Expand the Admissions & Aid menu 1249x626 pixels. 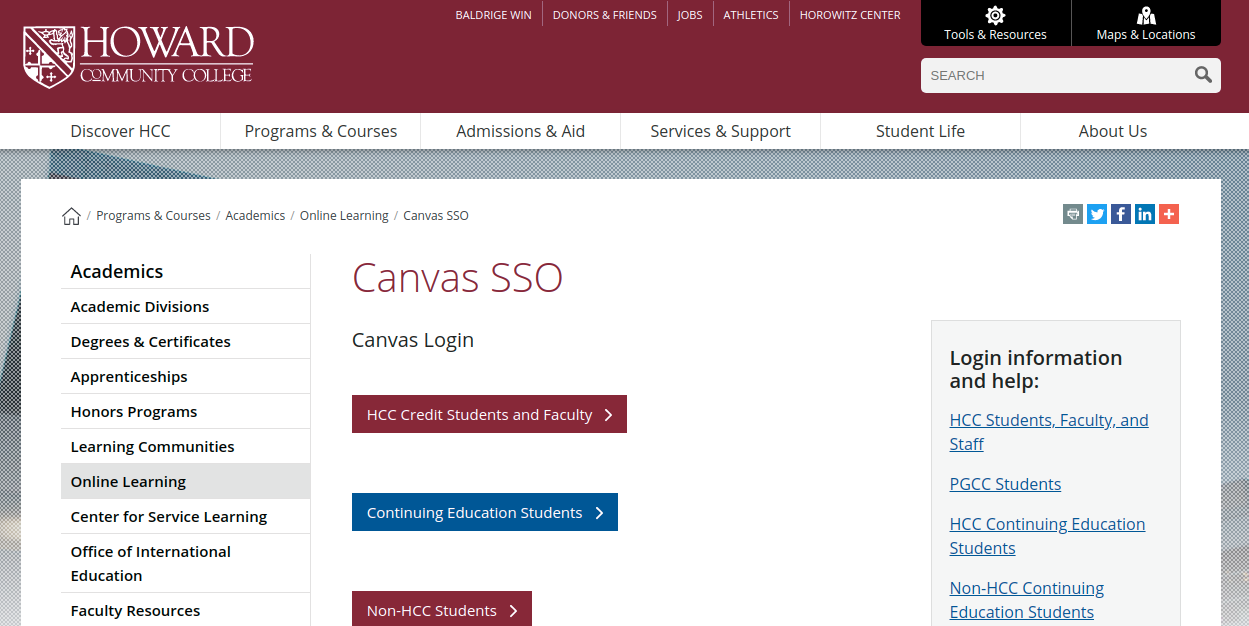tap(520, 131)
